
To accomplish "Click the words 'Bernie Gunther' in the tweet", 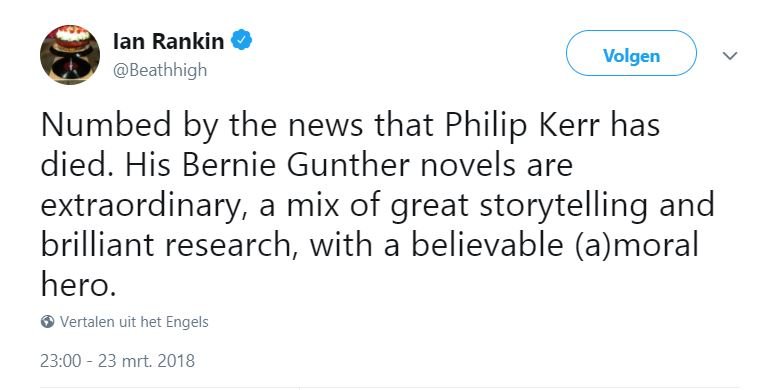I will [x=296, y=165].
